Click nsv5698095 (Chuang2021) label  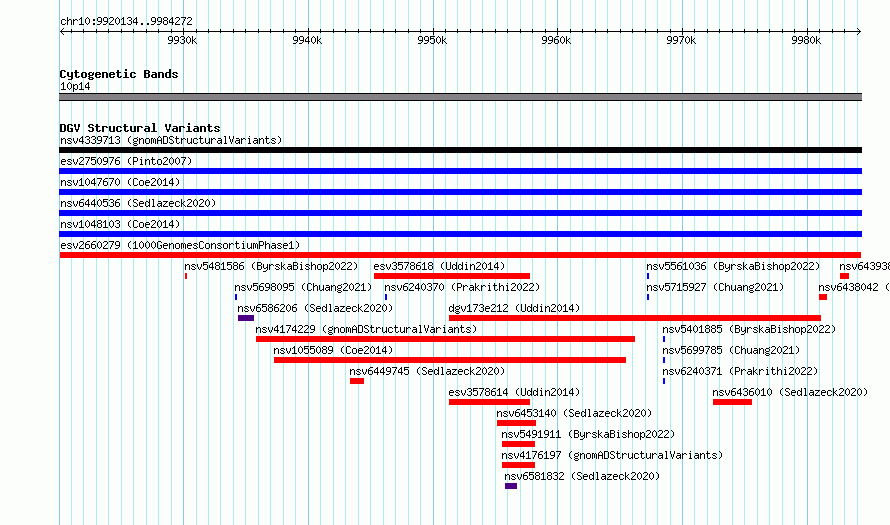(x=303, y=287)
